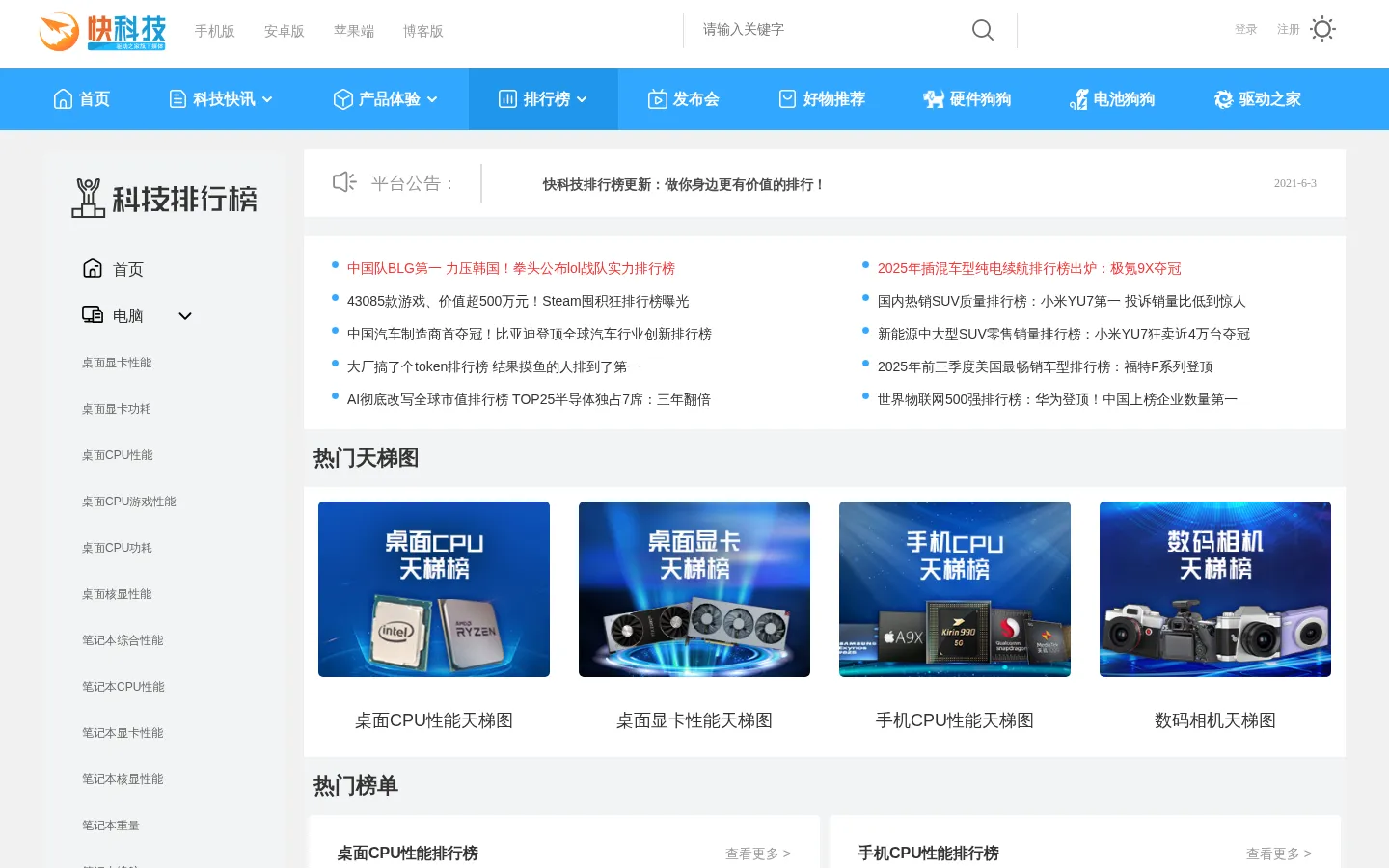The width and height of the screenshot is (1389, 868).
Task: Toggle the sun theme icon
Action: pyautogui.click(x=1323, y=29)
